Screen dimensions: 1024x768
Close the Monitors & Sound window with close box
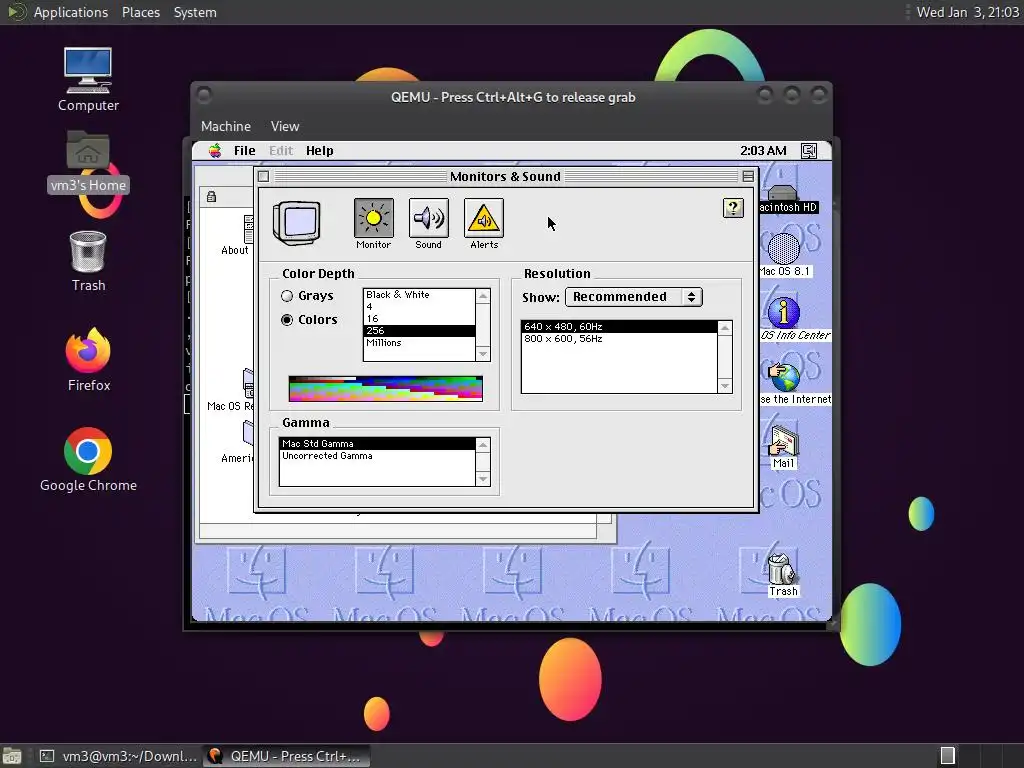[x=263, y=176]
